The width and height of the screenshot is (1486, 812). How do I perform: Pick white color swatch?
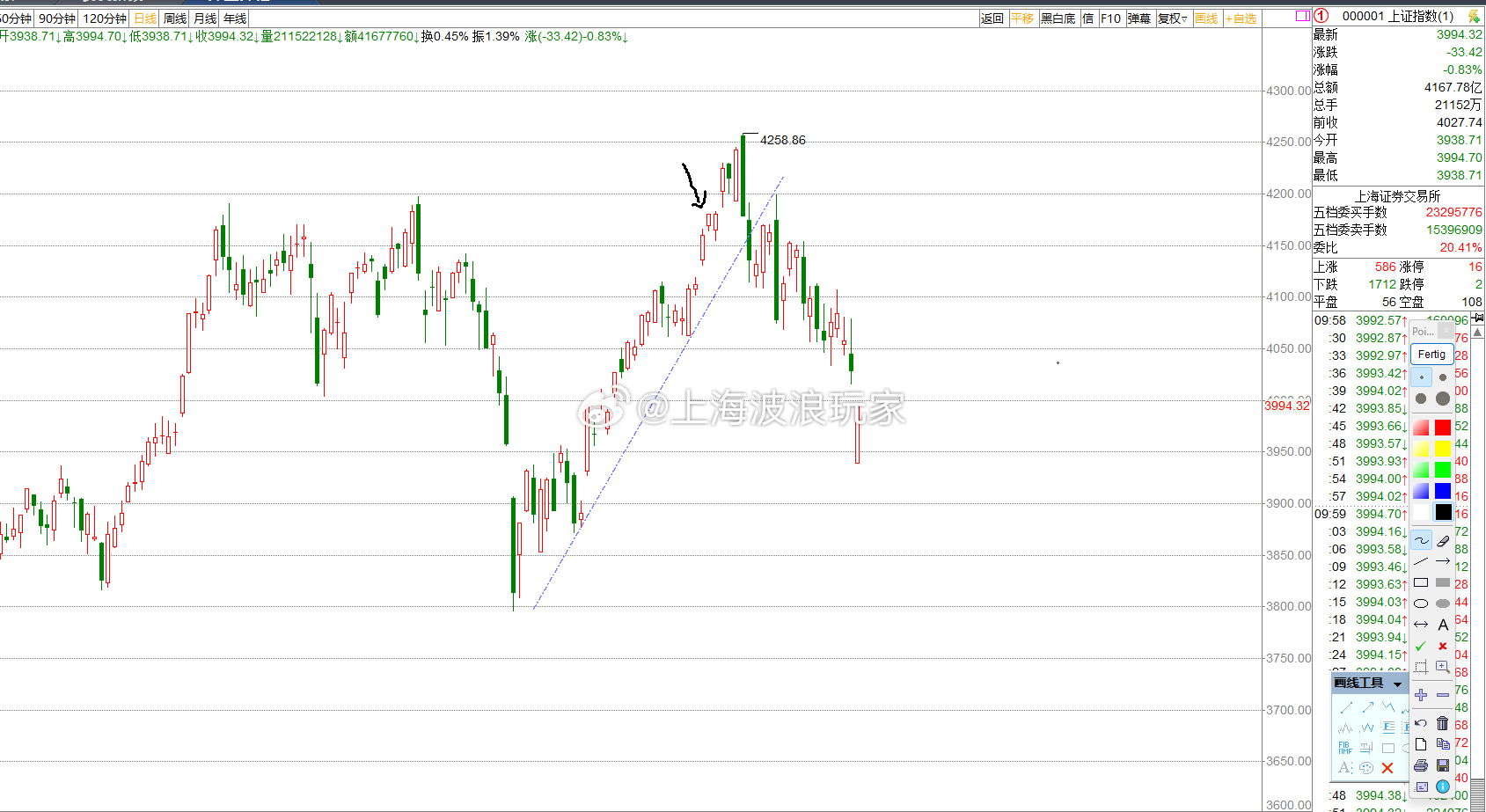click(1421, 512)
